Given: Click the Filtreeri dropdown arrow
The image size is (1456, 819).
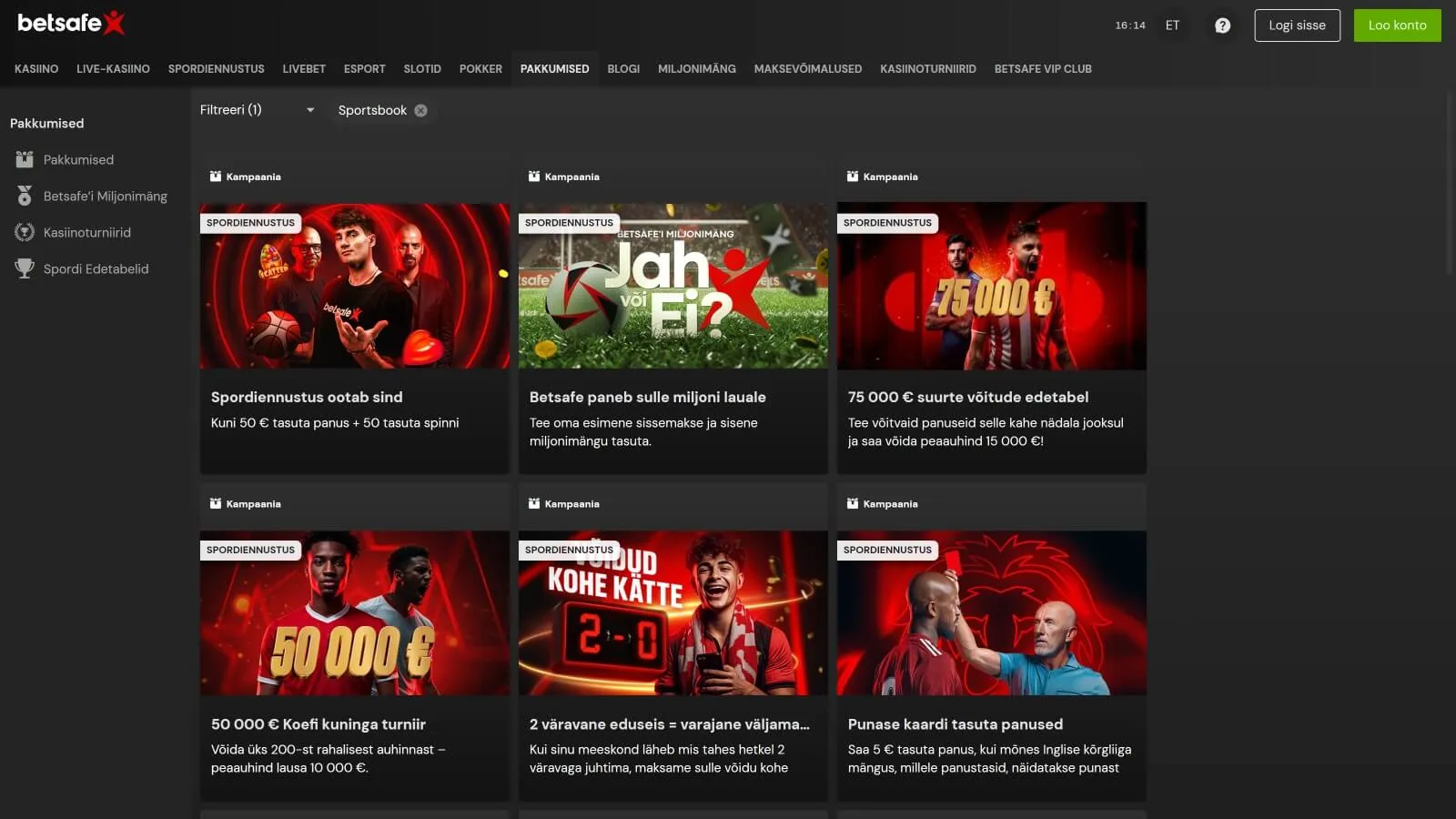Looking at the screenshot, I should coord(310,110).
